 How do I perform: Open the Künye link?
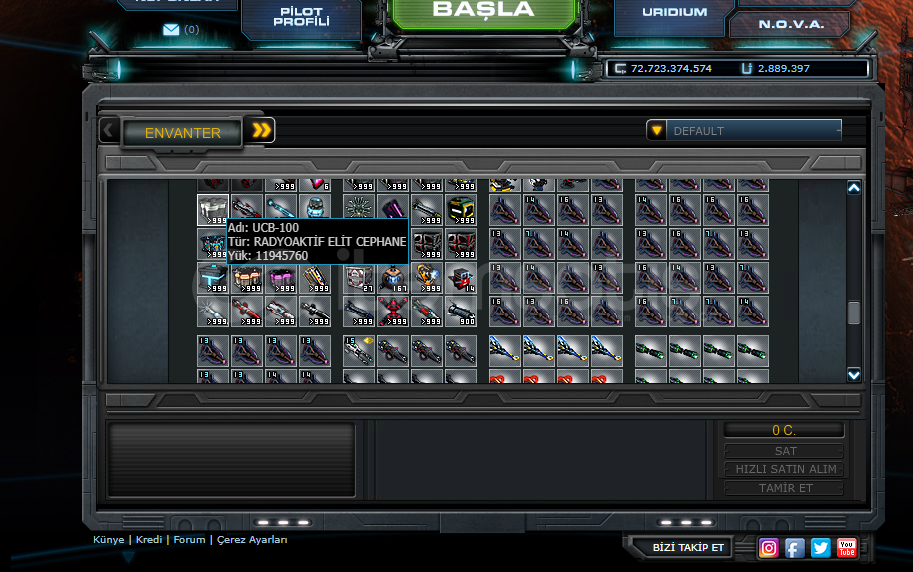tap(108, 539)
